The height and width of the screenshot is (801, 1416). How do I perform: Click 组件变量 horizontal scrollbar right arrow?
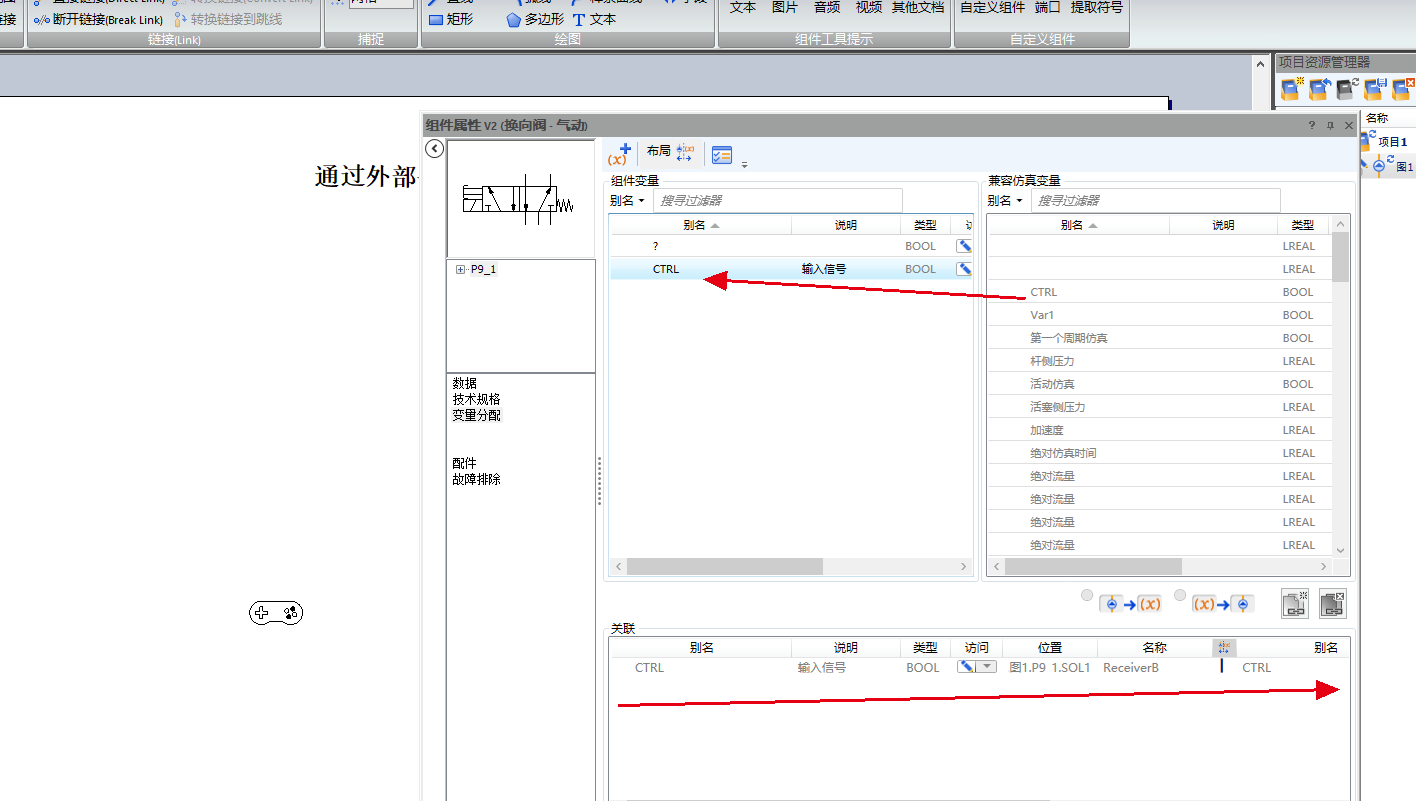click(964, 567)
